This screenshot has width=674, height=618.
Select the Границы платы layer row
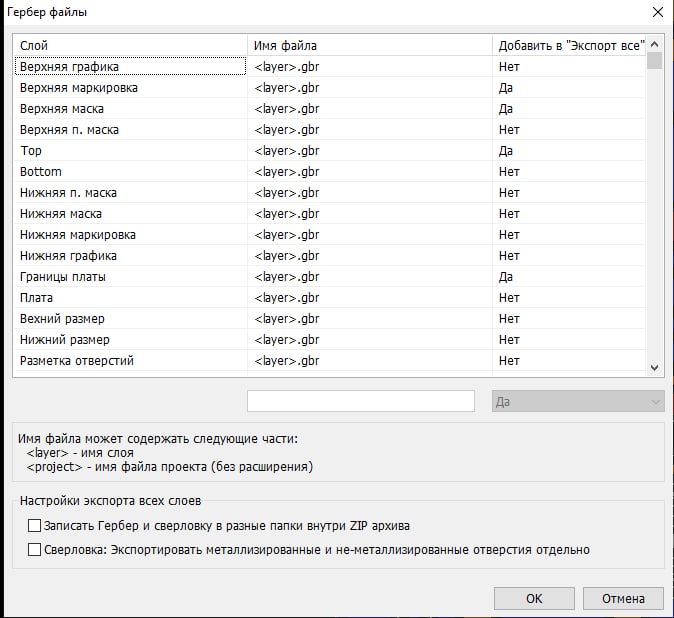point(330,277)
